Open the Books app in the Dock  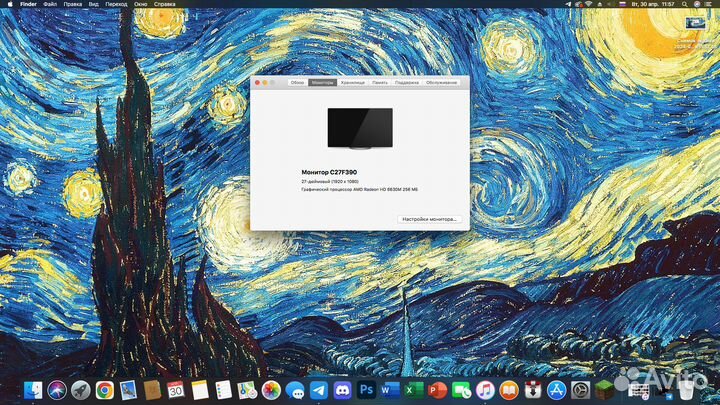click(509, 390)
